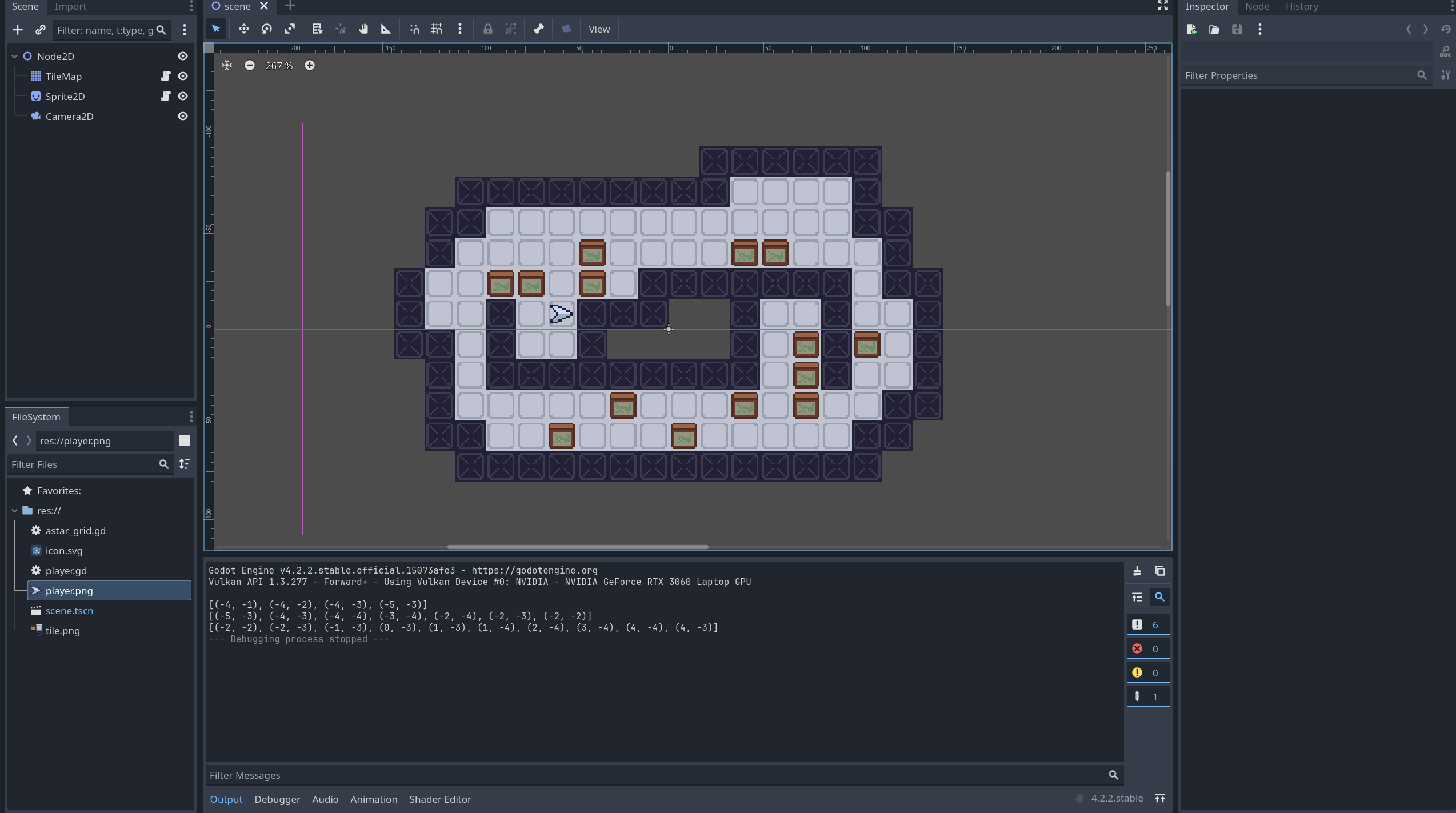Activate the Rotate mode tool
Screen dimensions: 1456x813
(x=267, y=29)
